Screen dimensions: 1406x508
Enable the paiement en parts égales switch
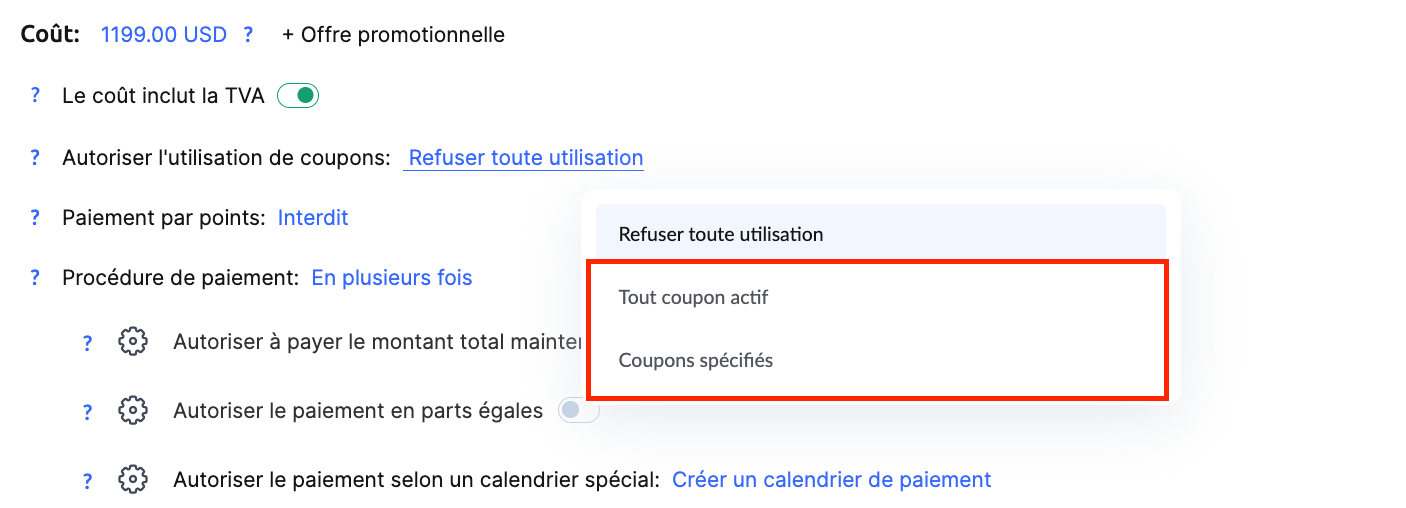[x=578, y=411]
